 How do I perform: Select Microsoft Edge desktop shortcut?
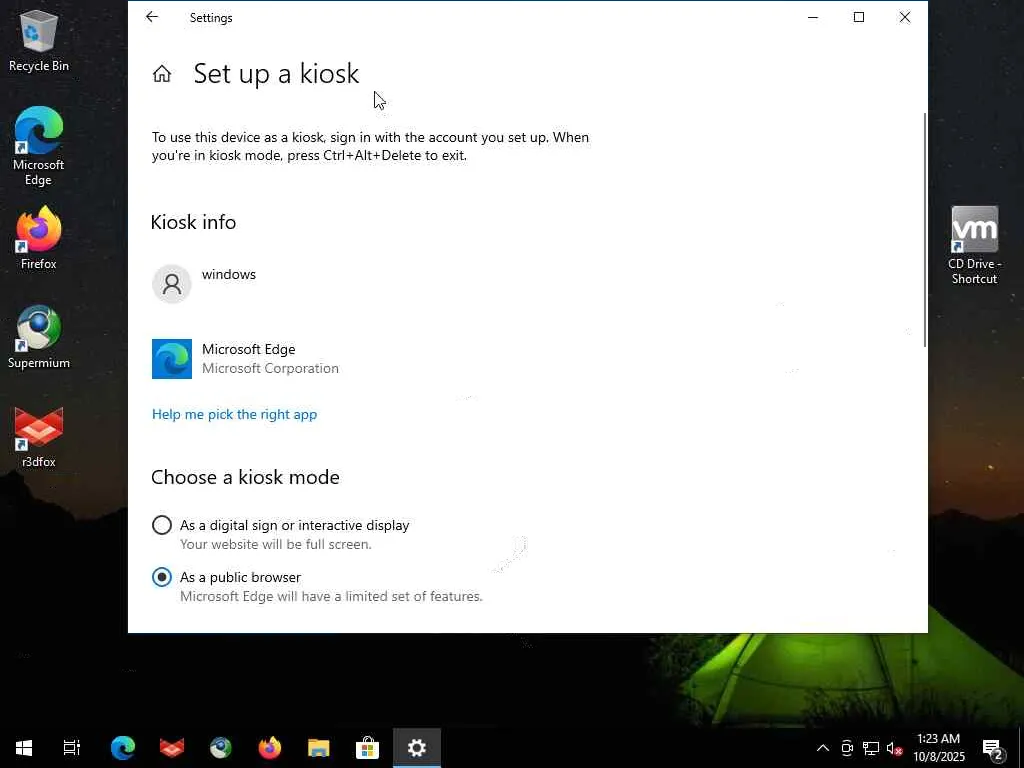pyautogui.click(x=39, y=146)
